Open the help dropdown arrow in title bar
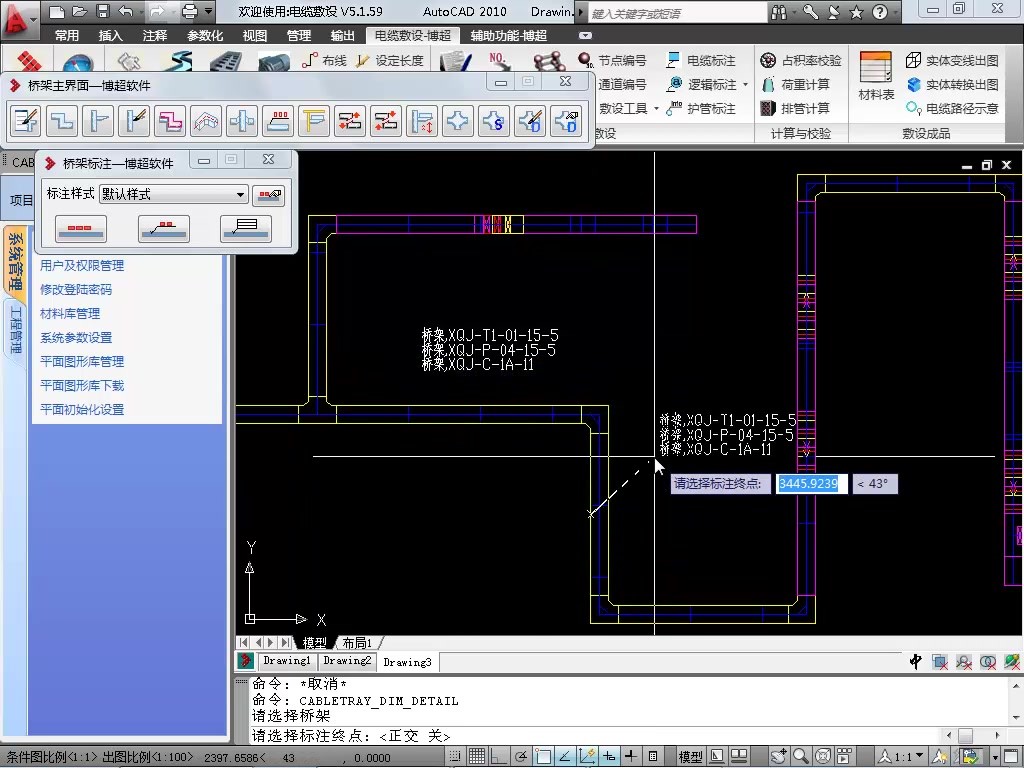This screenshot has width=1024, height=768. pyautogui.click(x=895, y=12)
